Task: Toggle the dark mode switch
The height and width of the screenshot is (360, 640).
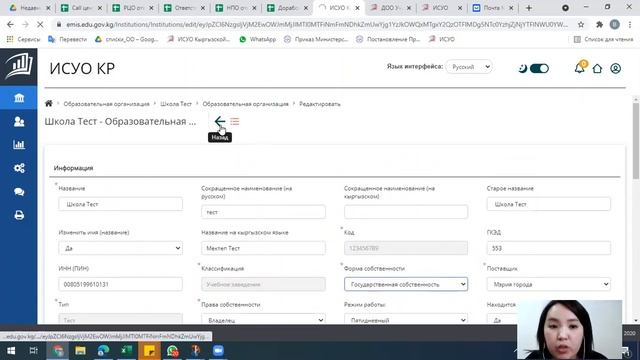Action: (539, 69)
